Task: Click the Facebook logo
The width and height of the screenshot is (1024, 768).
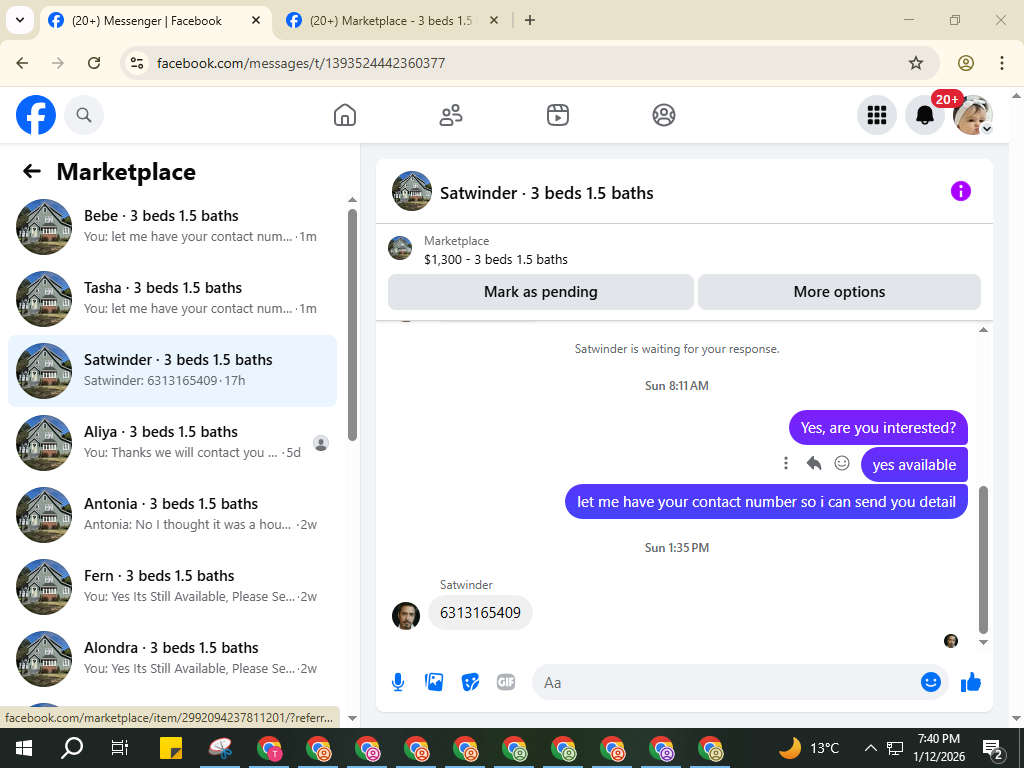Action: (36, 115)
